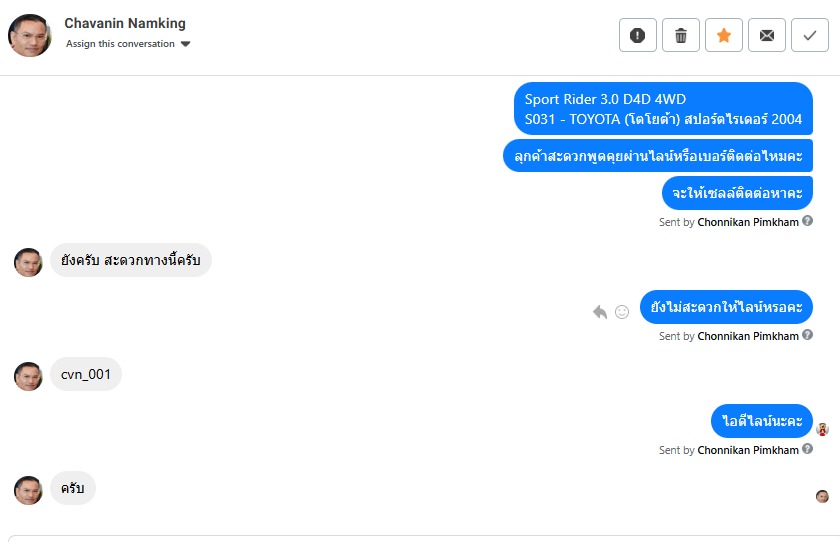Screen dimensions: 840x542
Task: Expand the Assign this conversation dropdown arrow
Action: [186, 44]
